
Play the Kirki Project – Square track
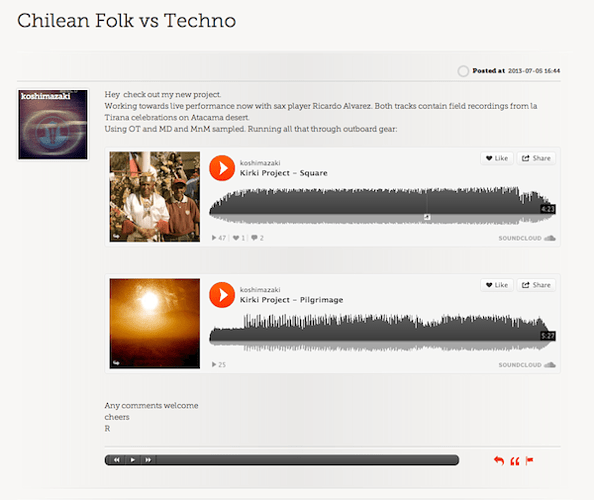[222, 168]
